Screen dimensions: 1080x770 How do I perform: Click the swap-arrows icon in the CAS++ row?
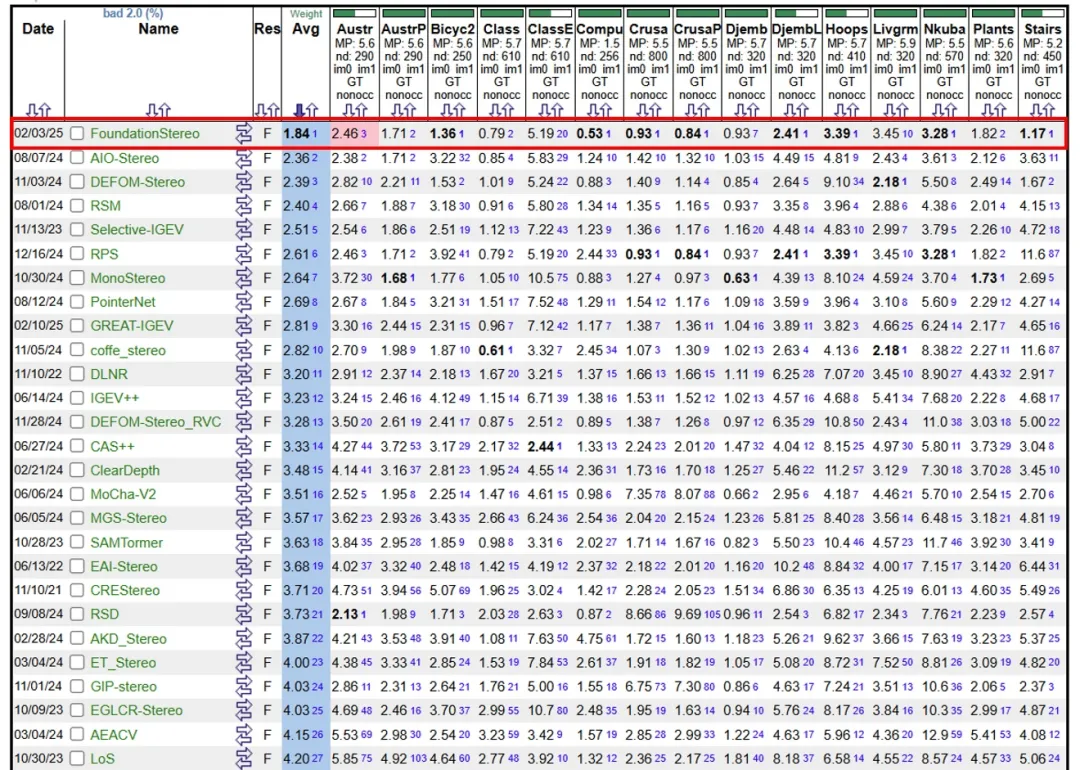pos(243,446)
